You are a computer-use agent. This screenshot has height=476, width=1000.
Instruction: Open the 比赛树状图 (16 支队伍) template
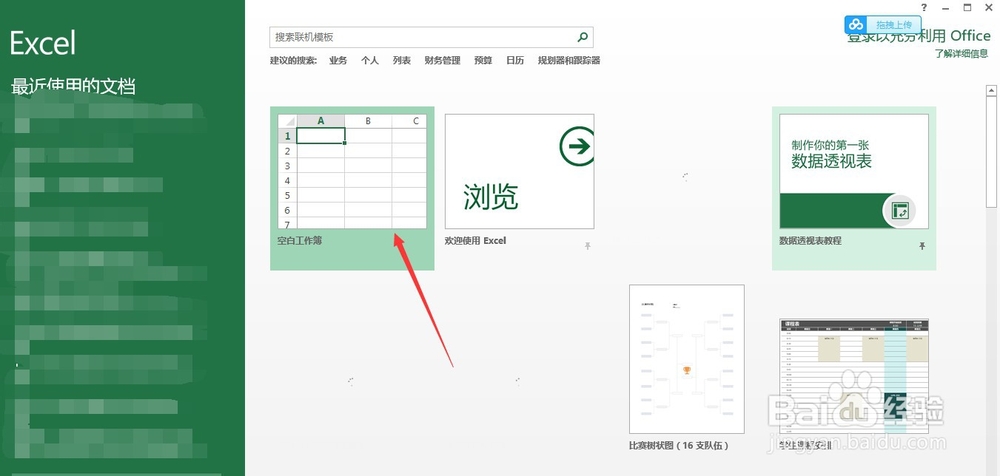[687, 359]
